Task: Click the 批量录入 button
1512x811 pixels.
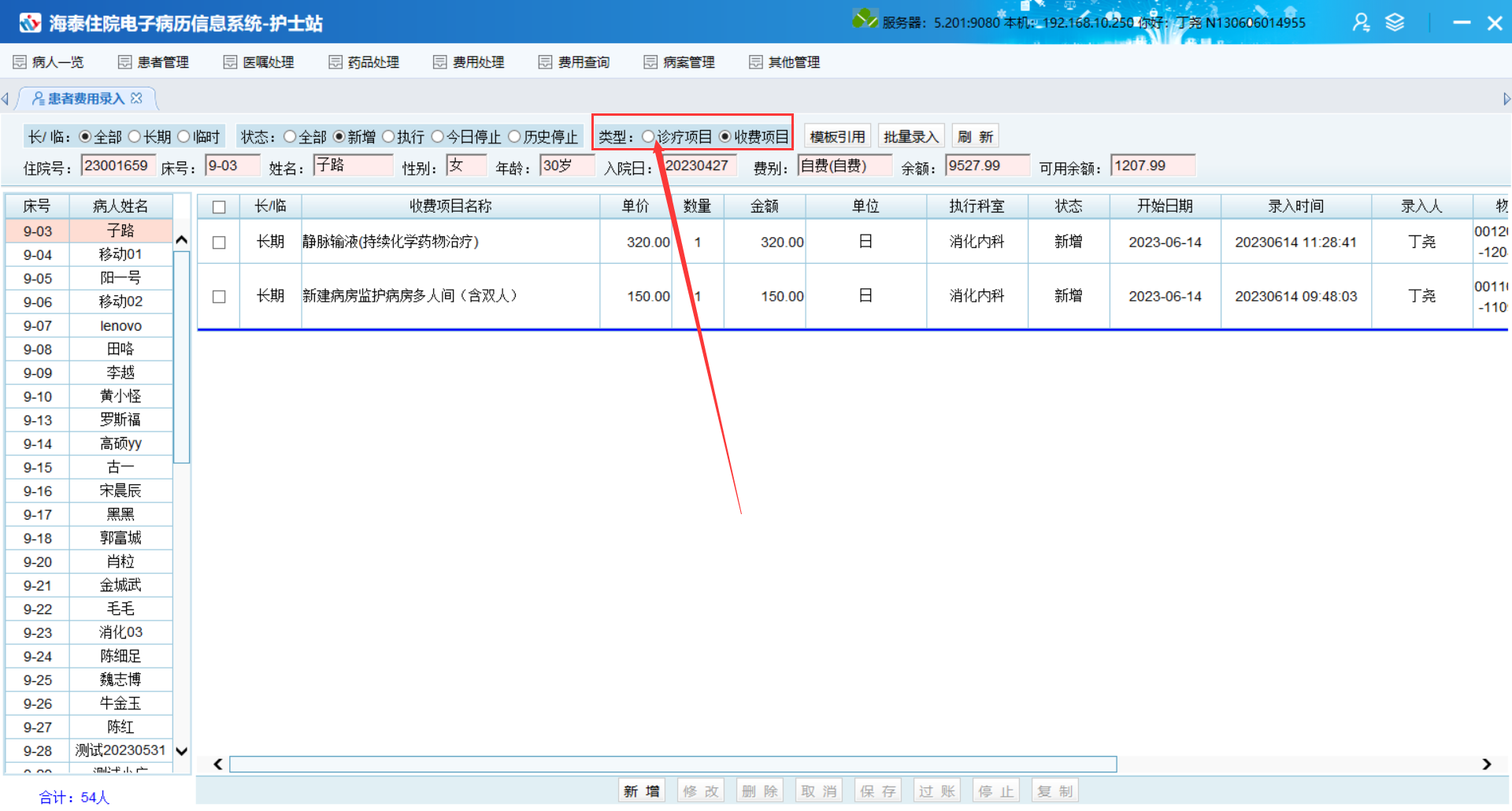Action: (x=911, y=137)
